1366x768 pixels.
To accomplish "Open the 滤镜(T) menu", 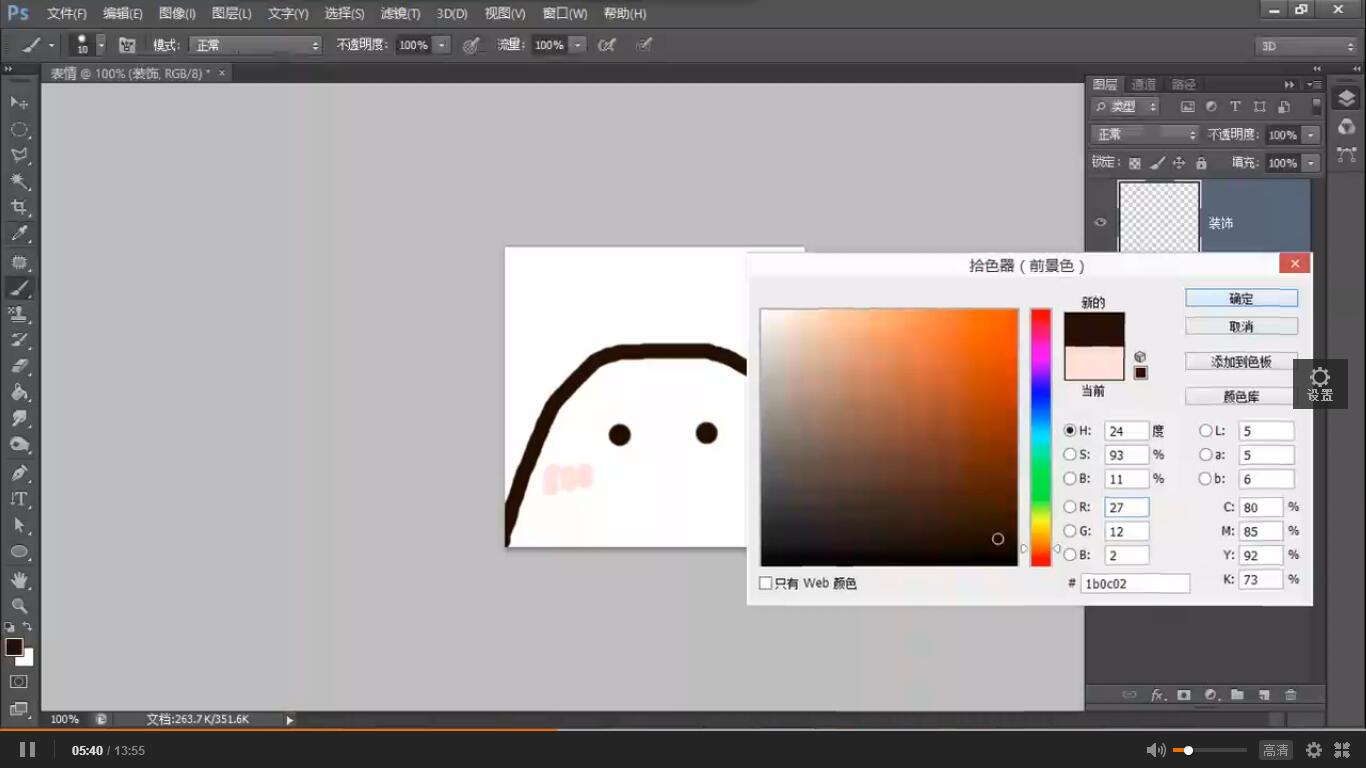I will click(x=400, y=14).
